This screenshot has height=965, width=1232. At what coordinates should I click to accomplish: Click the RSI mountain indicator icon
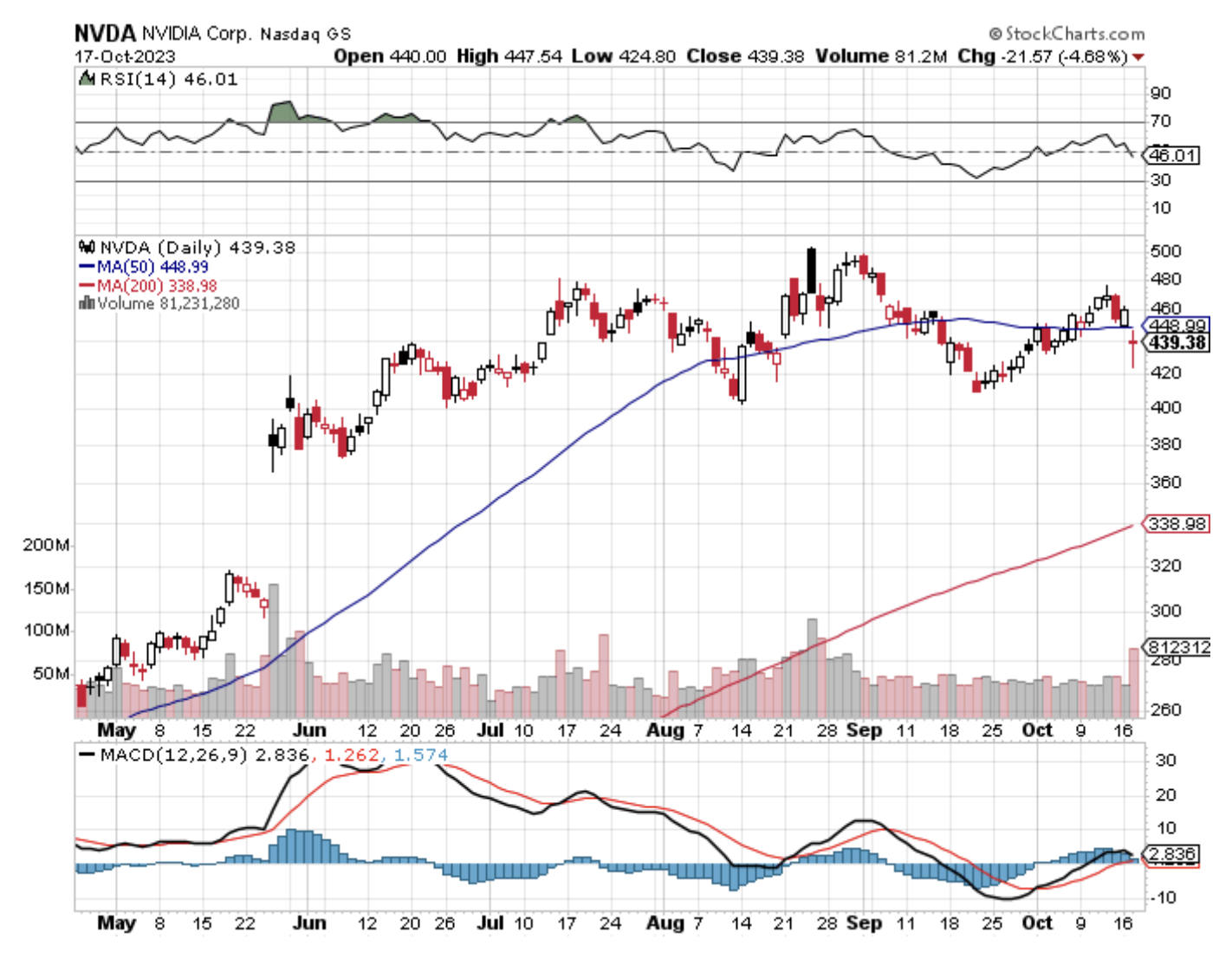point(86,79)
